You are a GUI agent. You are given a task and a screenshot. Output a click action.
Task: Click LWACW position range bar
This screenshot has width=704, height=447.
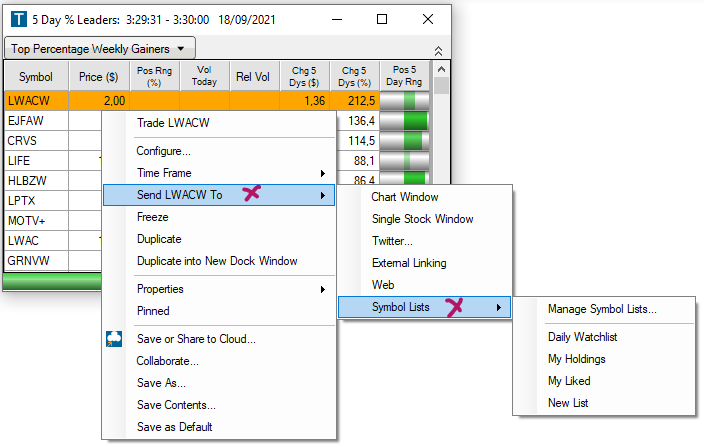(x=405, y=101)
